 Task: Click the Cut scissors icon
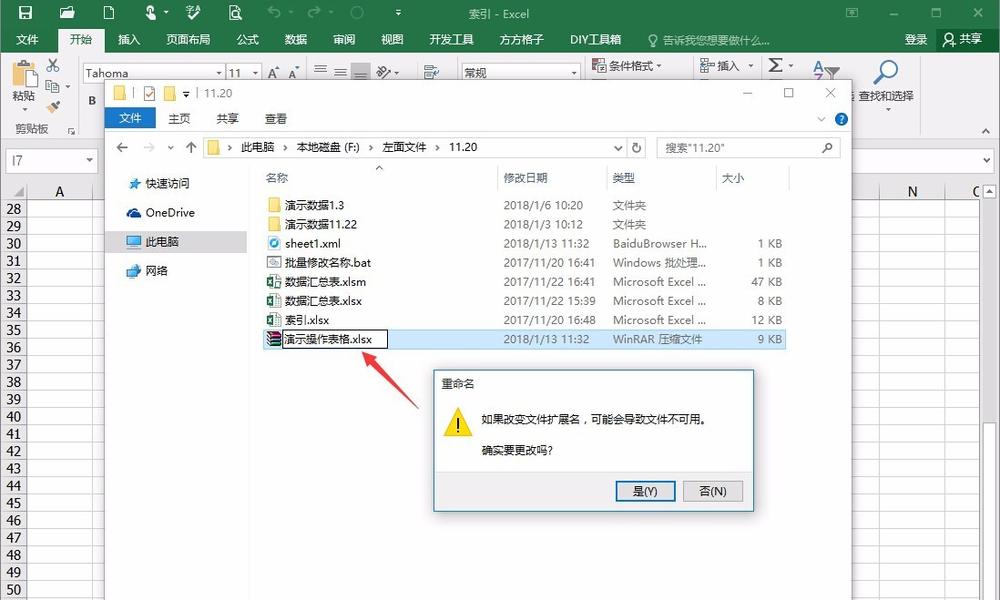(52, 65)
